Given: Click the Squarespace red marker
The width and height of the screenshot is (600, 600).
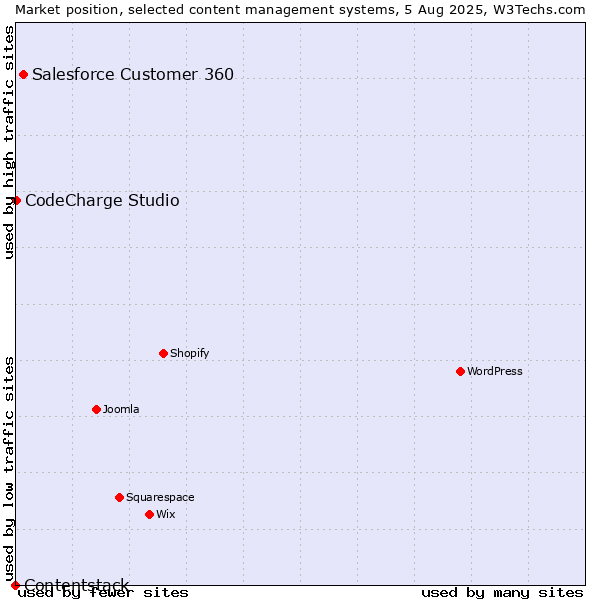Looking at the screenshot, I should (x=119, y=497).
